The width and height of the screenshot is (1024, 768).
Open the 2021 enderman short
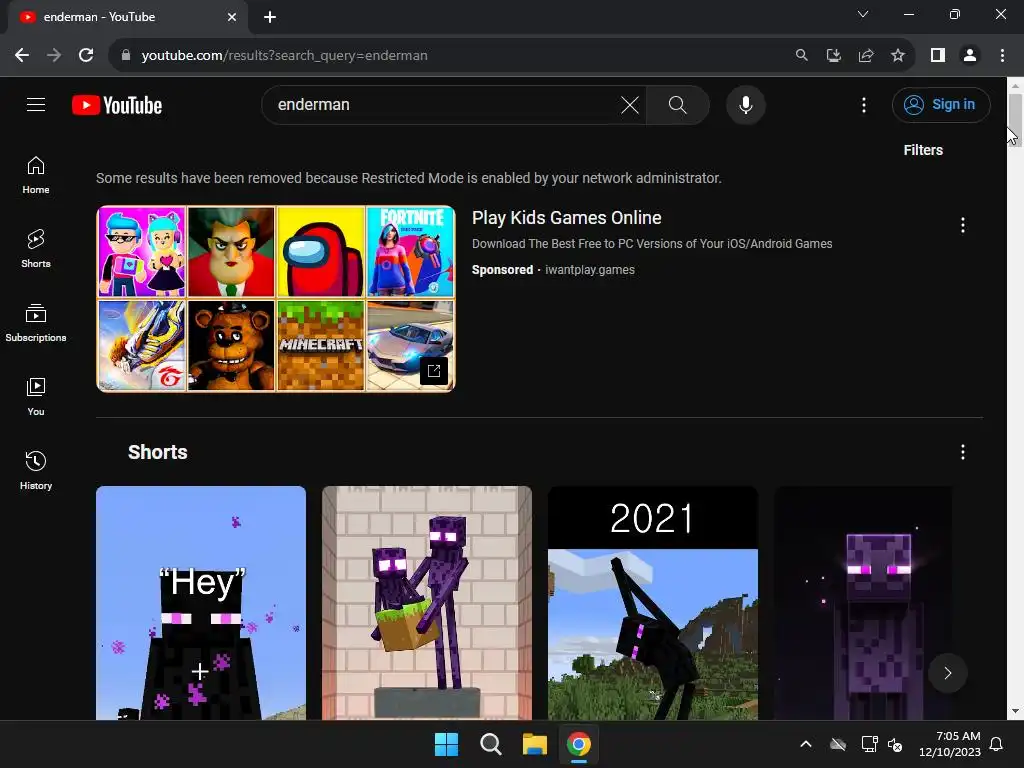coord(652,603)
